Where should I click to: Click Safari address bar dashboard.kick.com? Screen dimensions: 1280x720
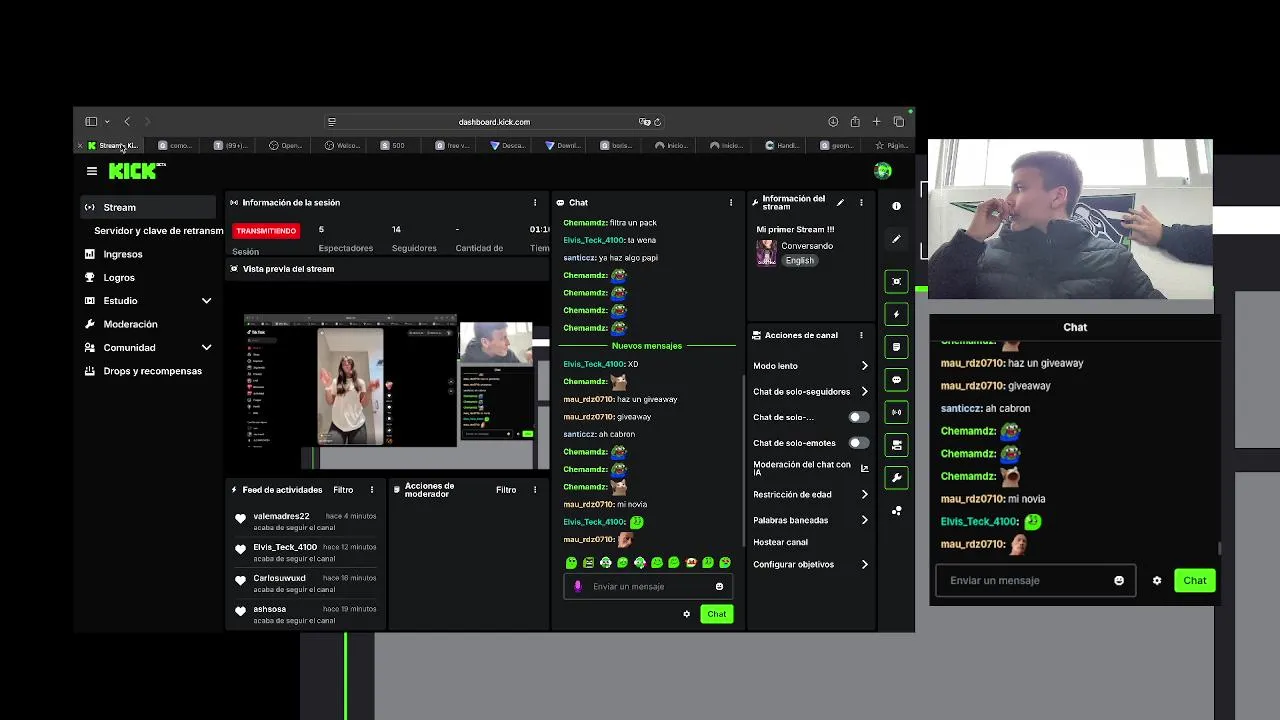(494, 122)
